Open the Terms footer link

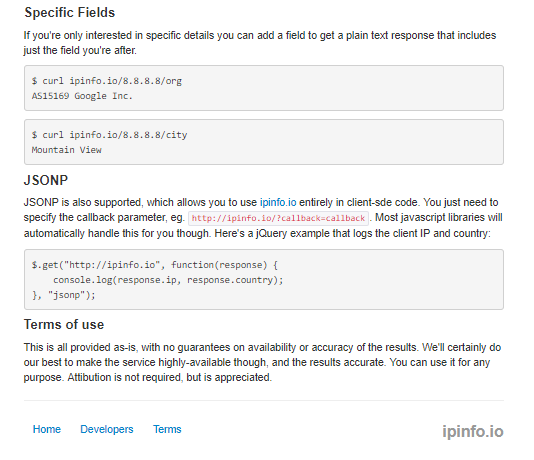[167, 429]
